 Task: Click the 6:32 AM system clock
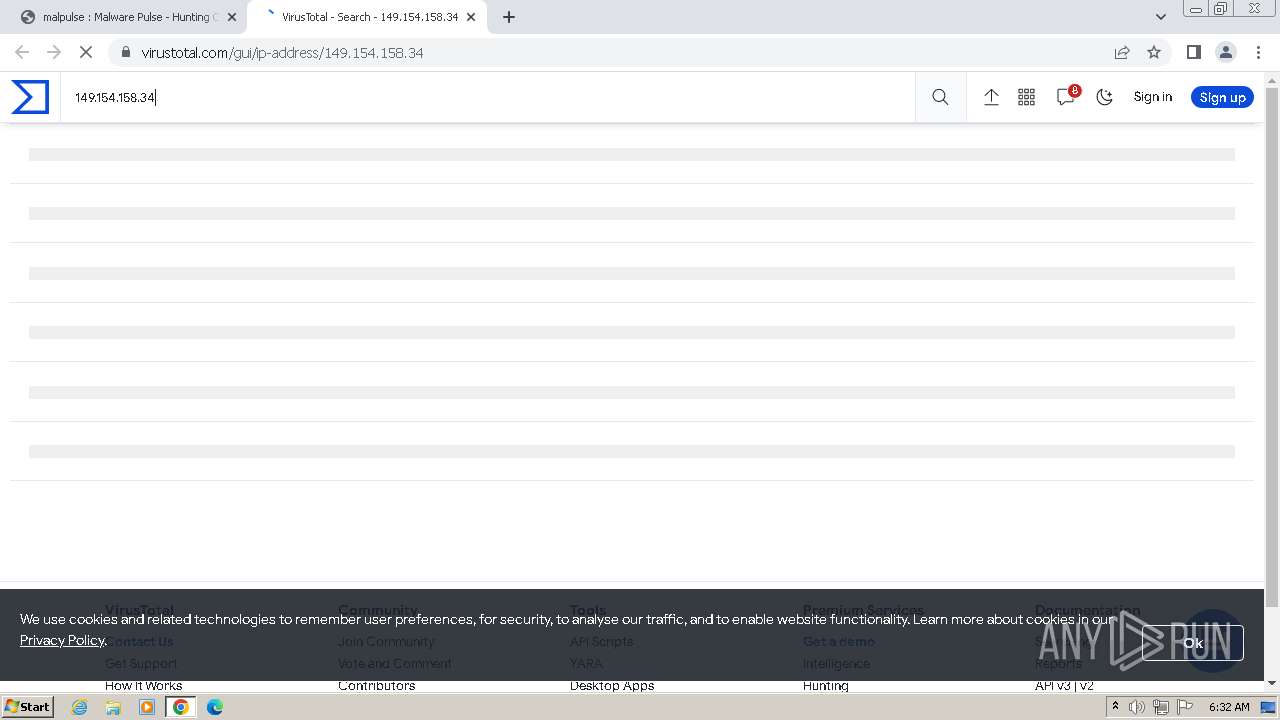tap(1228, 707)
